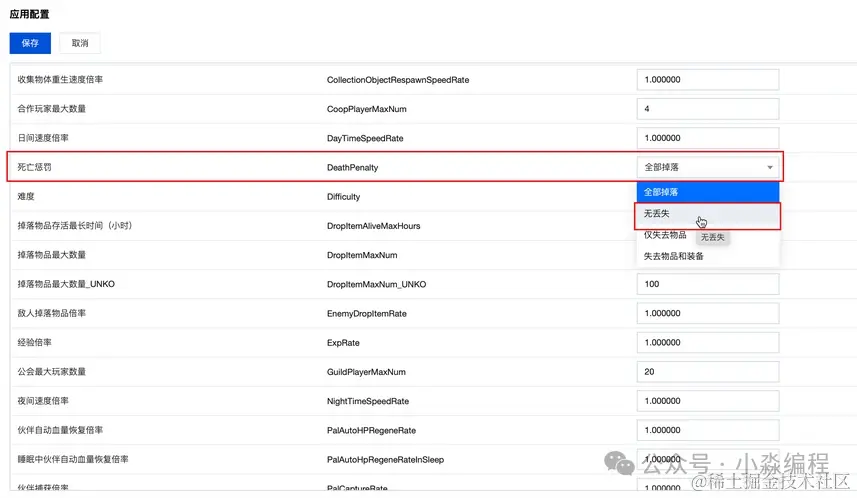857x498 pixels.
Task: Edit NightTimeSpeedRate value field
Action: pos(708,401)
